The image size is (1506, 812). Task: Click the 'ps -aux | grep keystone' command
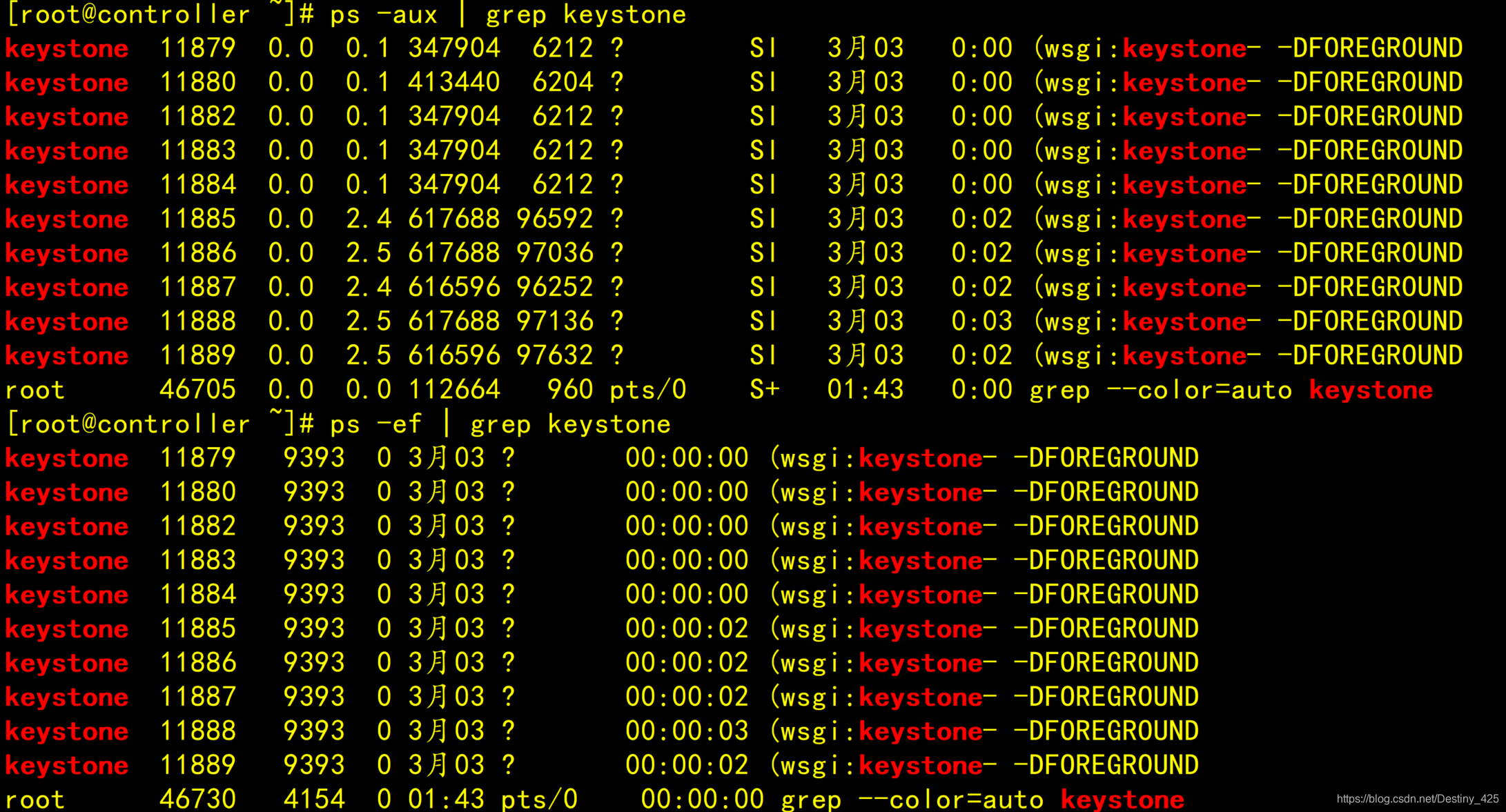click(x=507, y=14)
